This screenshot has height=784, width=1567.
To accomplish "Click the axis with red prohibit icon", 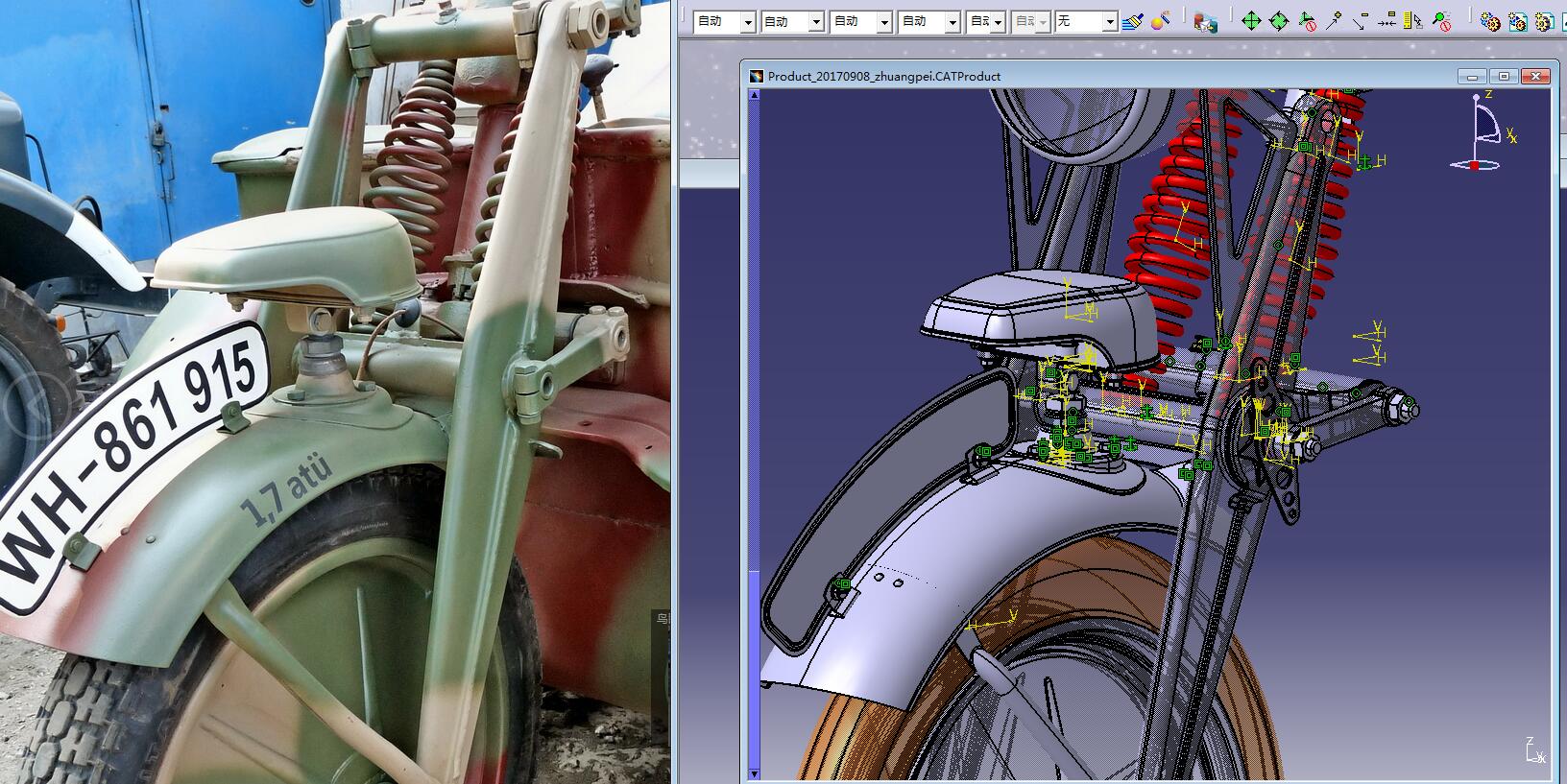I will tap(1307, 21).
